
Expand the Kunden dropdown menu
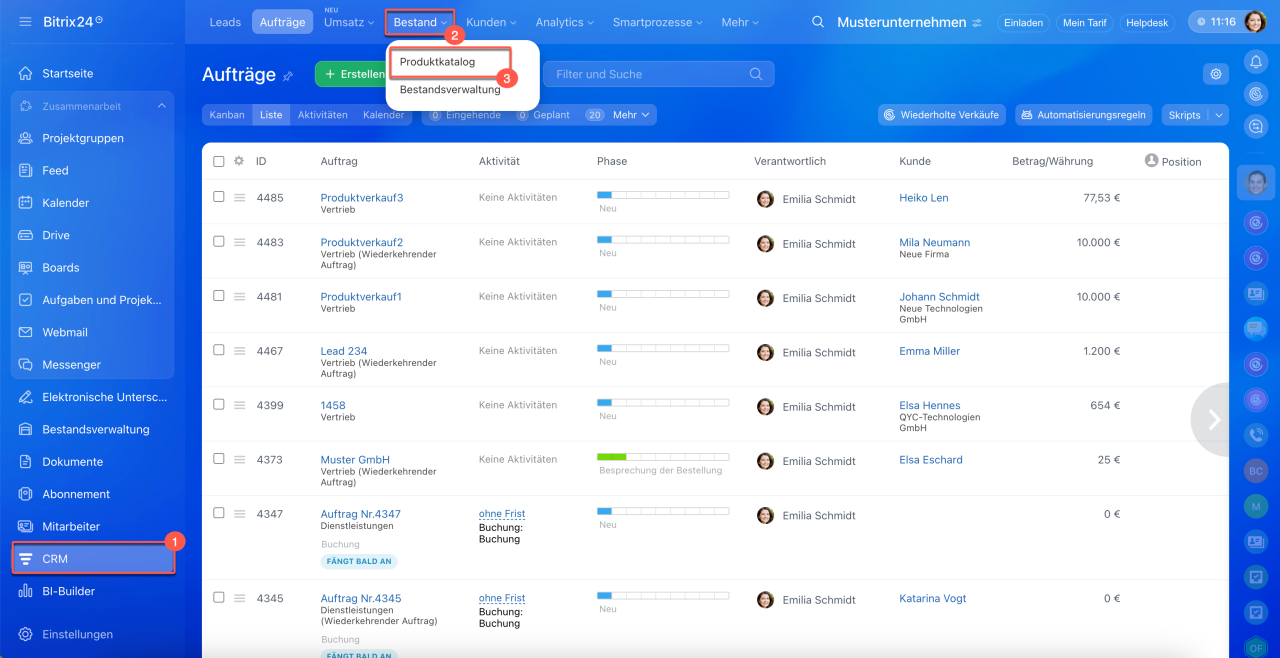point(491,22)
